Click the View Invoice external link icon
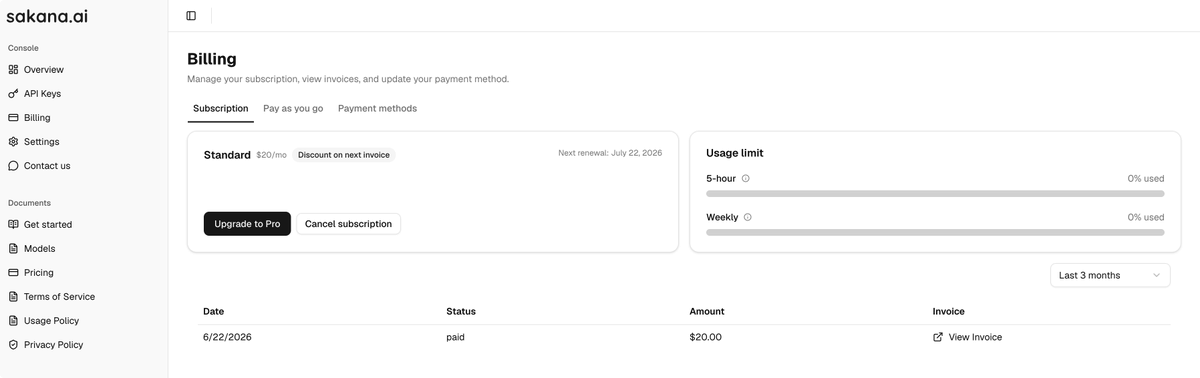The width and height of the screenshot is (1200, 378). pos(938,337)
